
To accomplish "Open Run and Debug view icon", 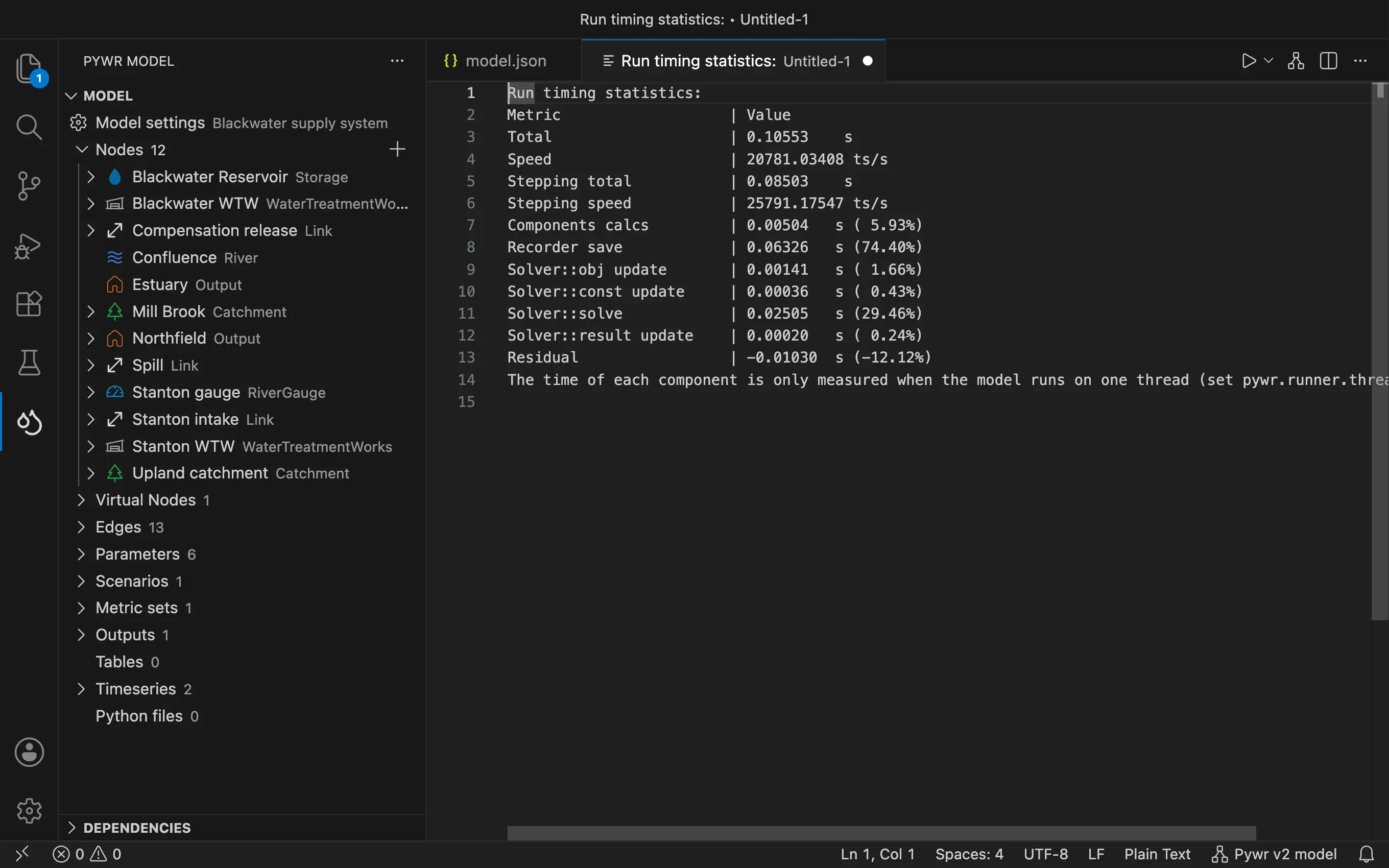I will pos(29,246).
